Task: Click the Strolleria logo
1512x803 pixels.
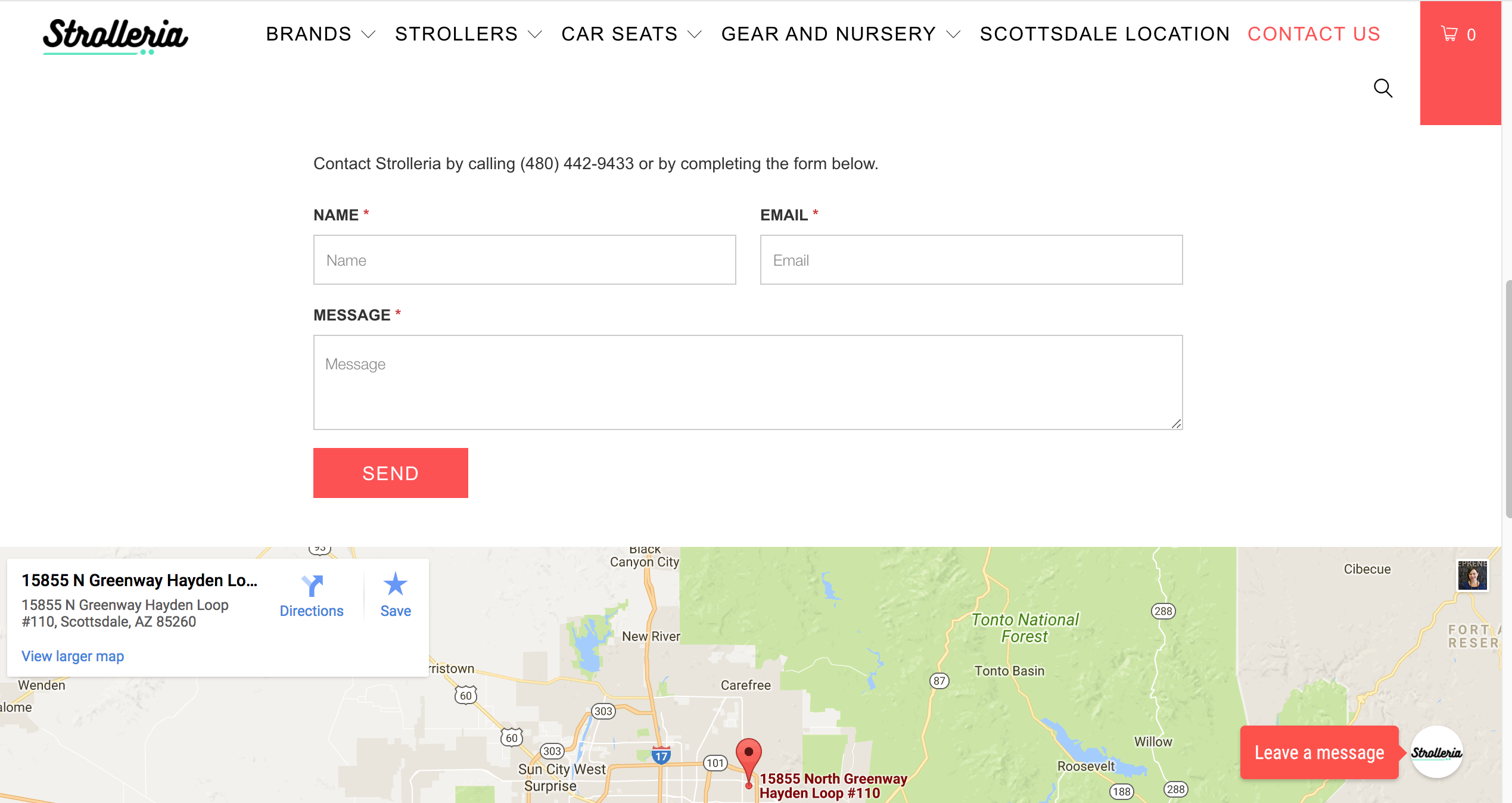Action: point(115,36)
